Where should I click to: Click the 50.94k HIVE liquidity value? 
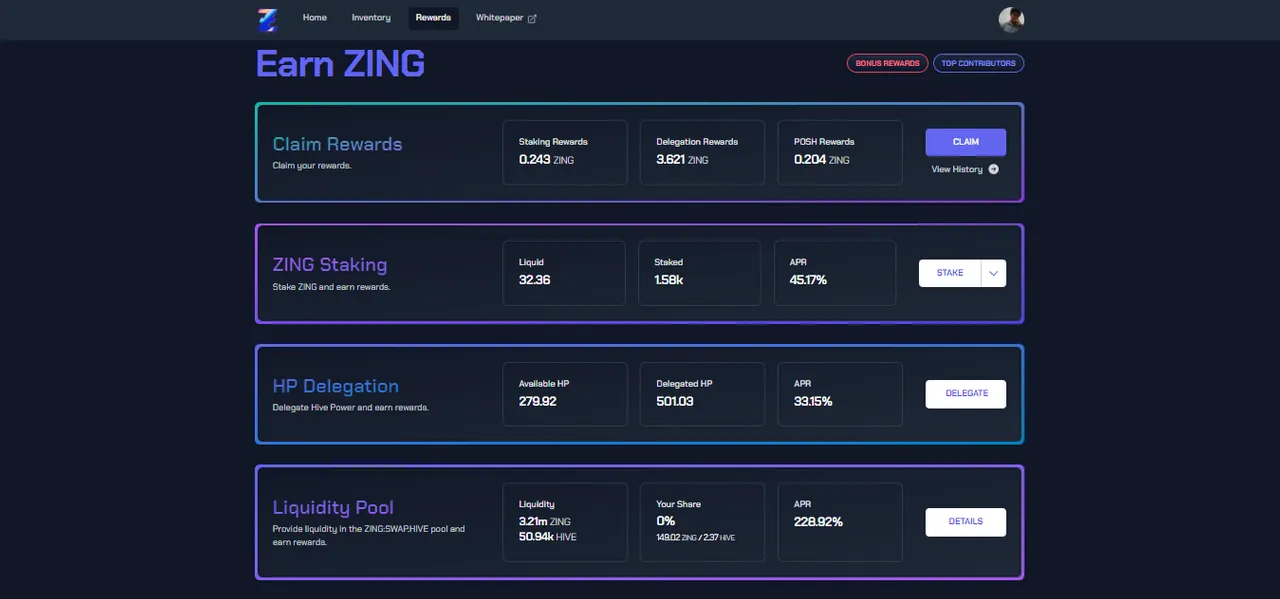pos(547,537)
